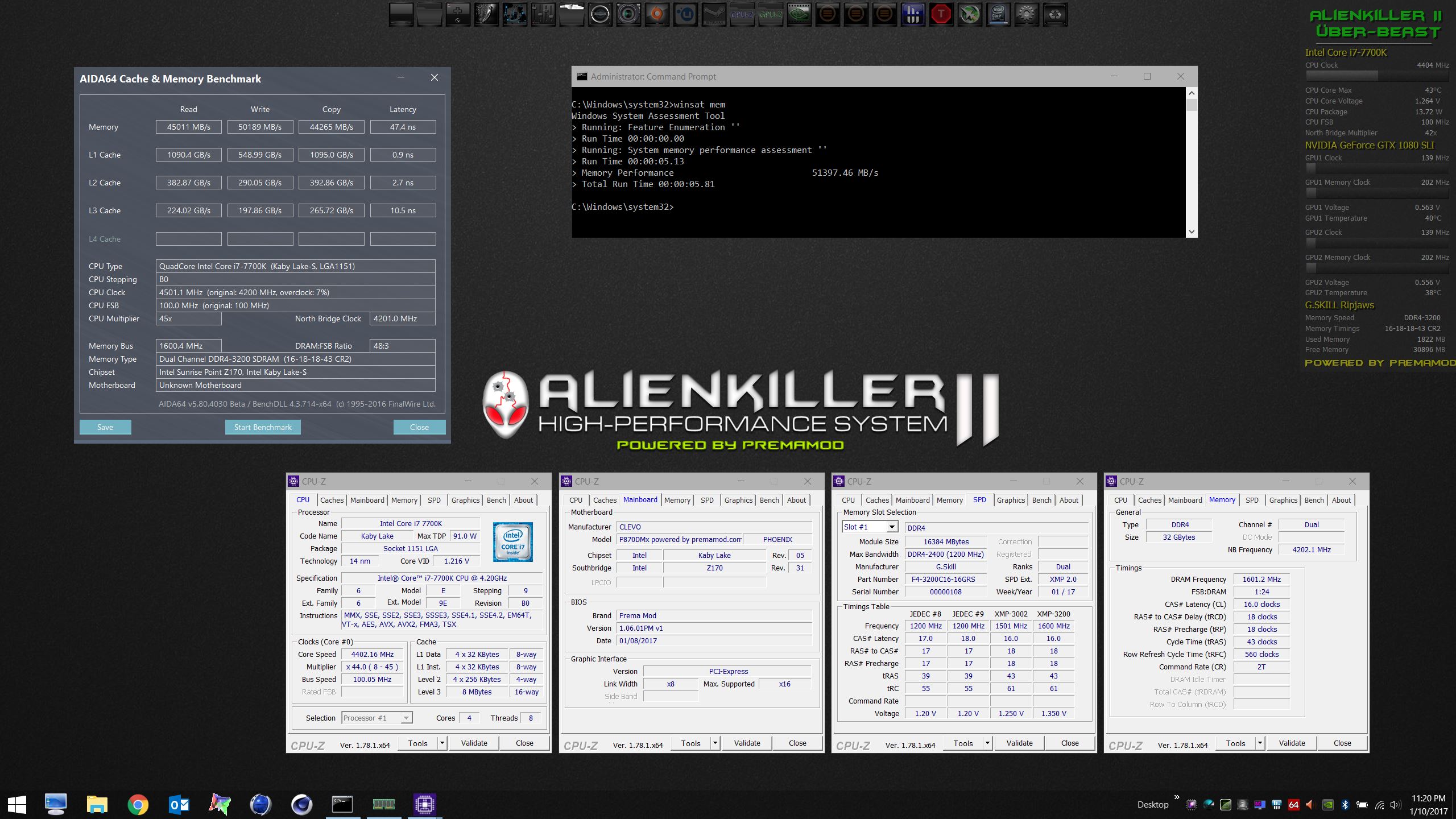Open the Slot #1 memory slot dropdown
This screenshot has height=819, width=1456.
(x=892, y=527)
